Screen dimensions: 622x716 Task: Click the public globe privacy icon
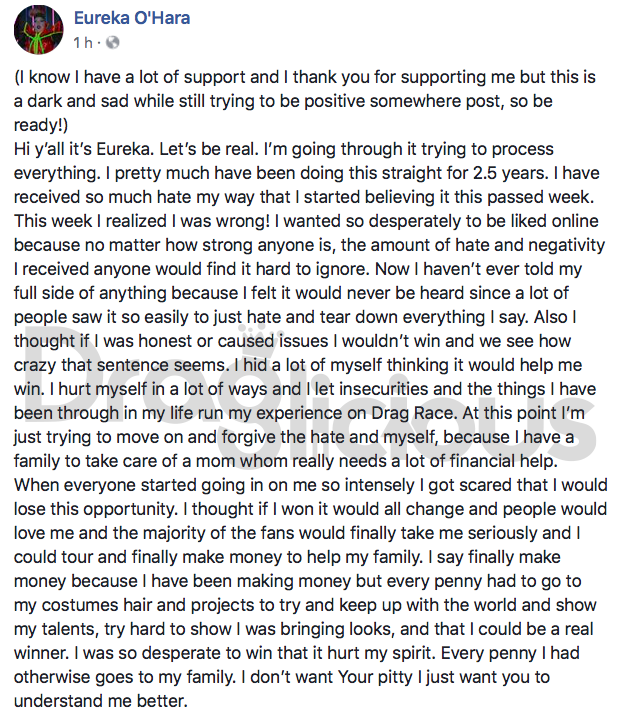point(112,42)
